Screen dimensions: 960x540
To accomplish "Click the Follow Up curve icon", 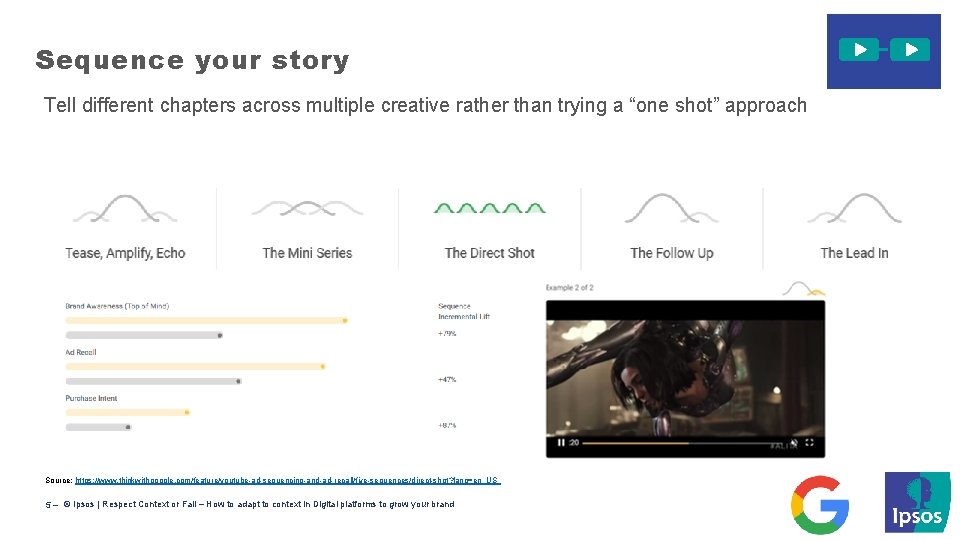I will (x=672, y=209).
